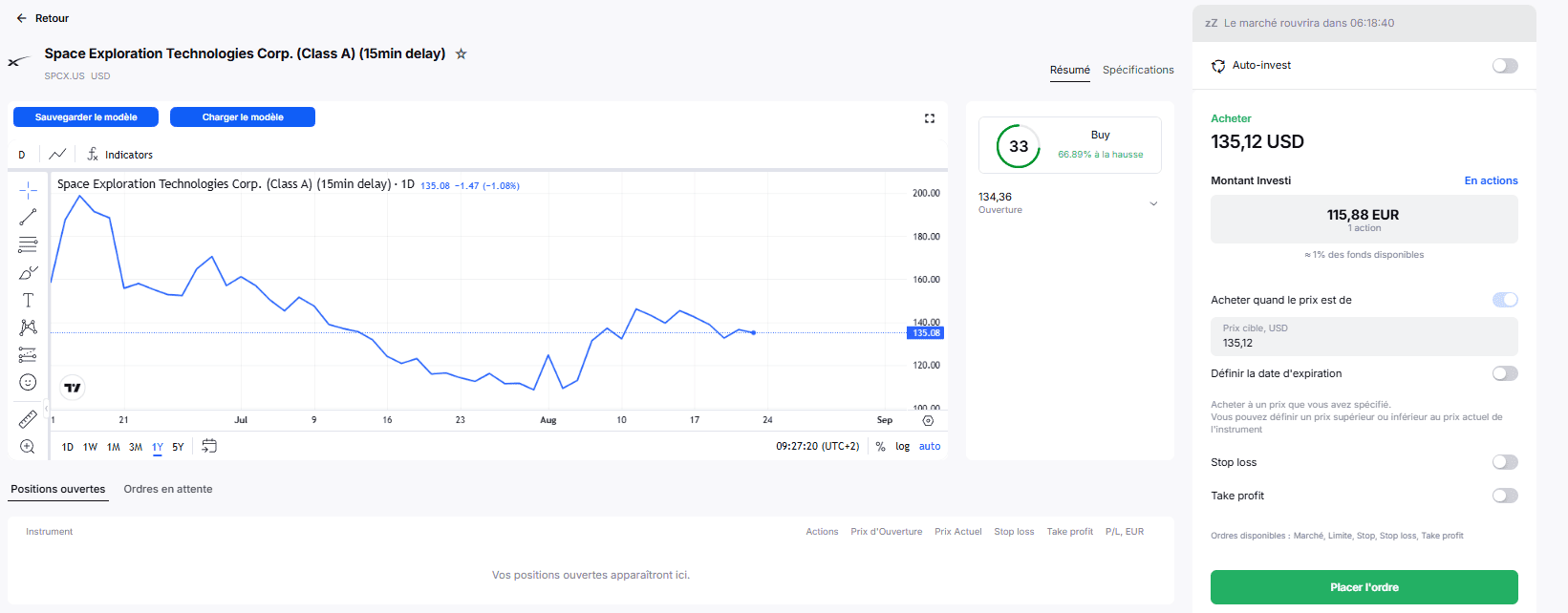Viewport: 1568px width, 613px height.
Task: Switch to the Spécifications tab
Action: 1138,70
